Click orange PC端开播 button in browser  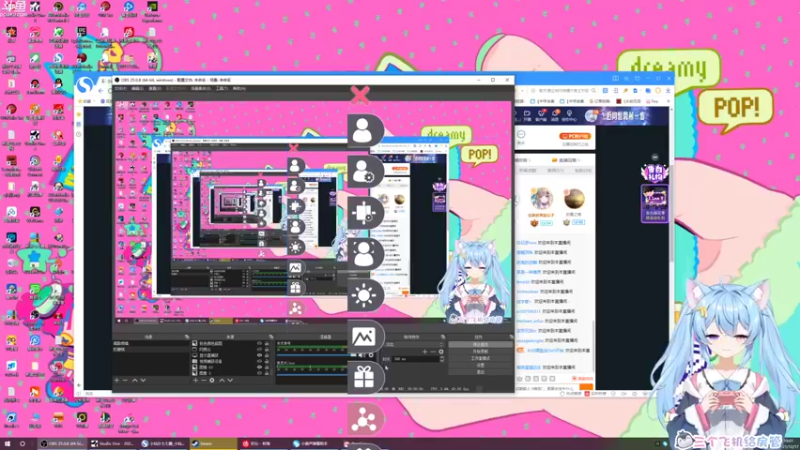click(x=575, y=136)
